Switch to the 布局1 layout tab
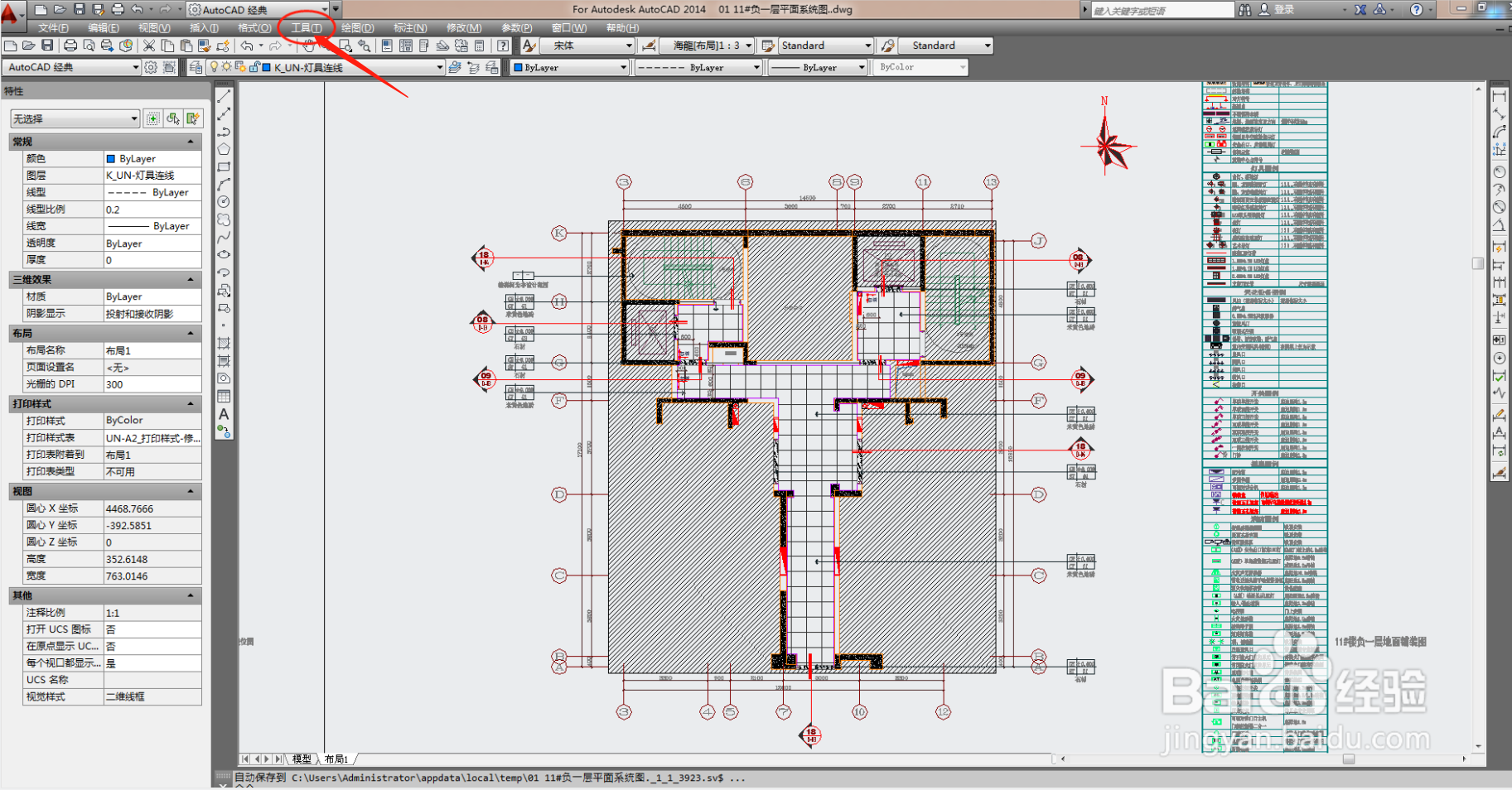1512x790 pixels. [x=336, y=759]
